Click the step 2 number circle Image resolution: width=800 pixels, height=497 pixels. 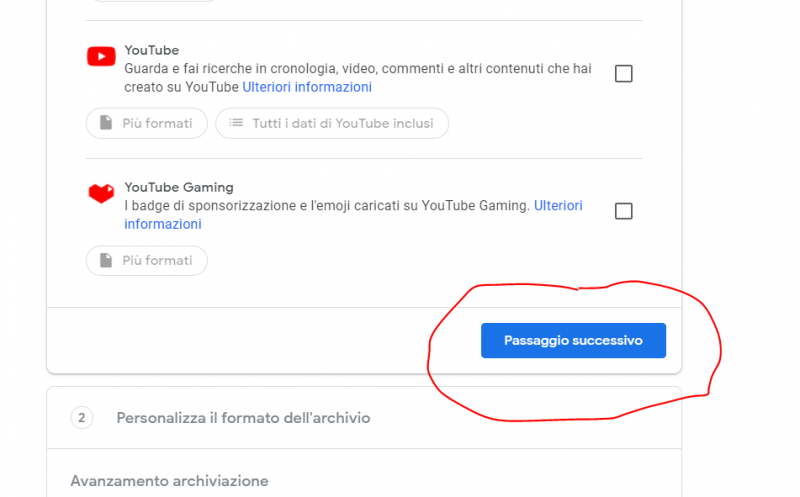(x=82, y=417)
